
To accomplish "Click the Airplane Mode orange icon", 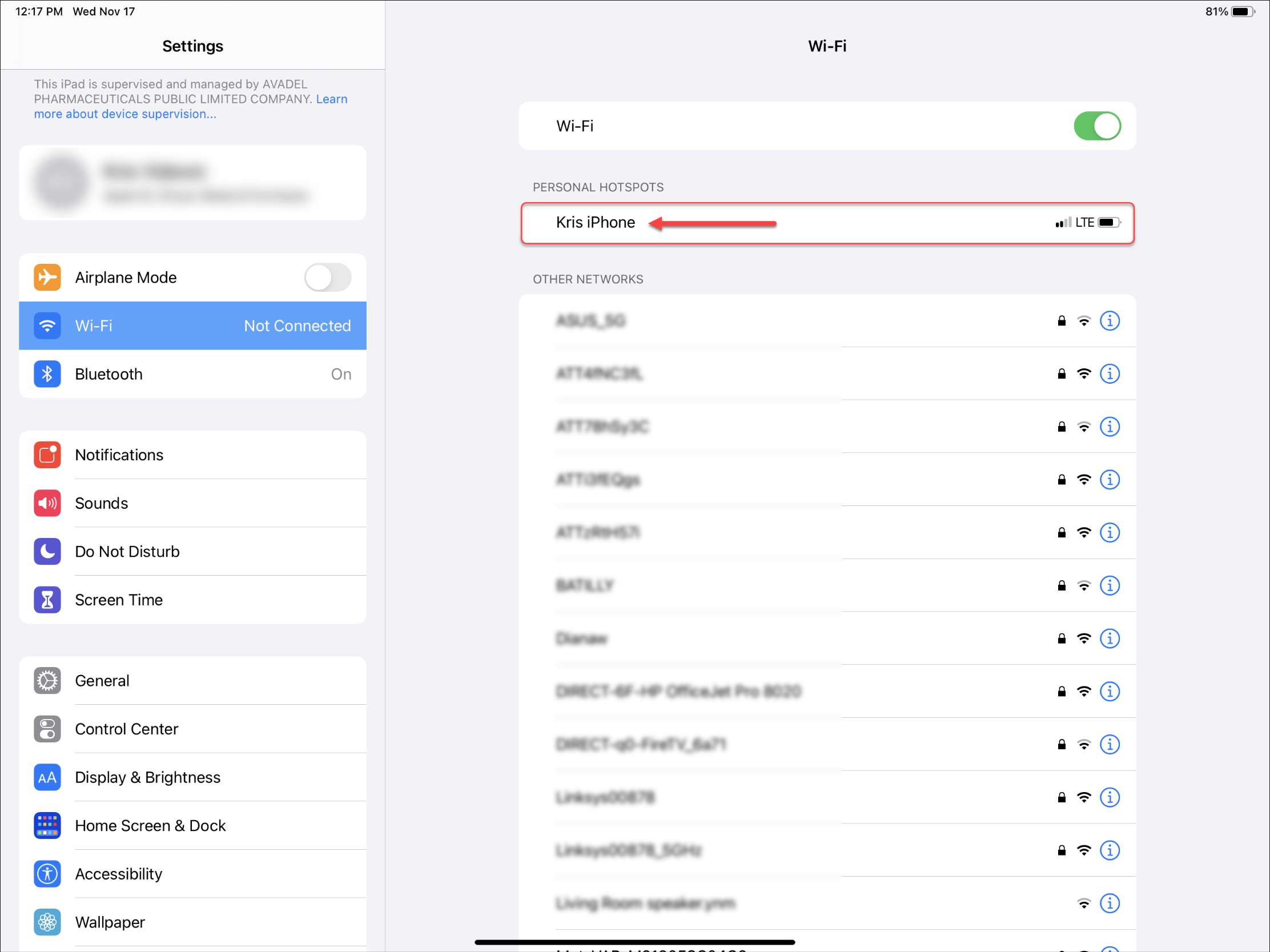I will pos(47,278).
